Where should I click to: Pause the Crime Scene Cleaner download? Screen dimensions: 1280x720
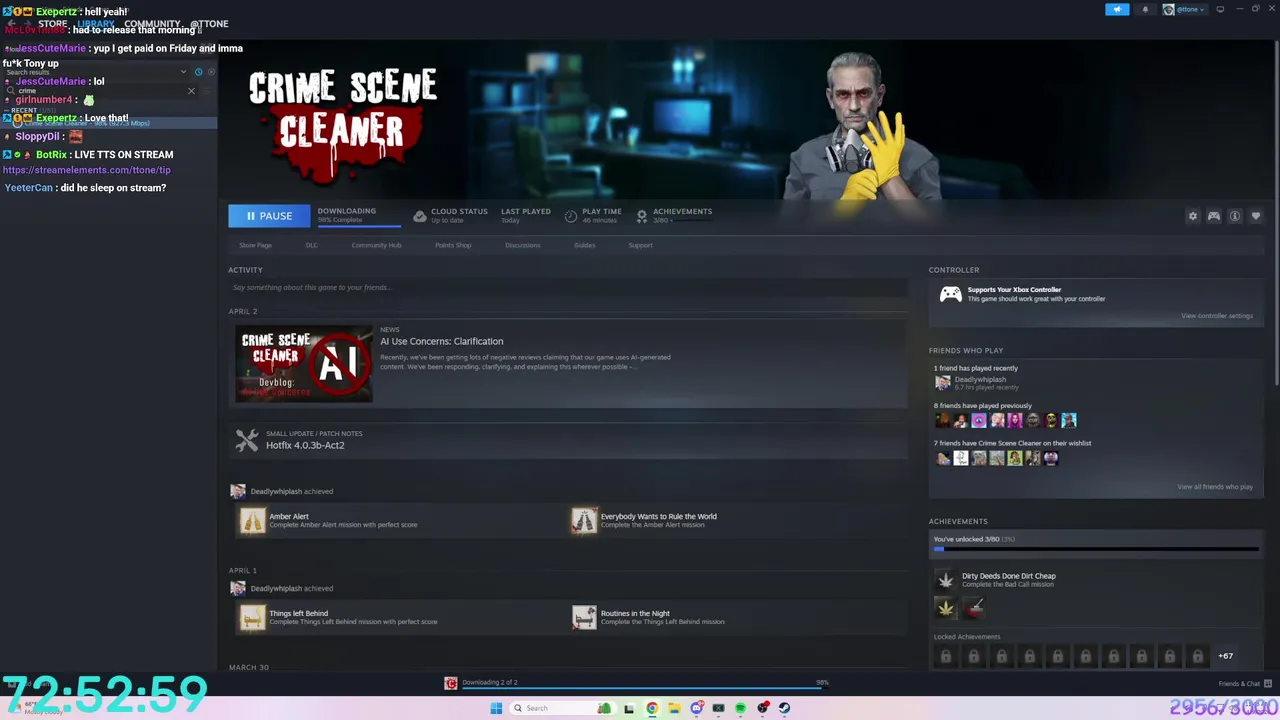coord(269,216)
